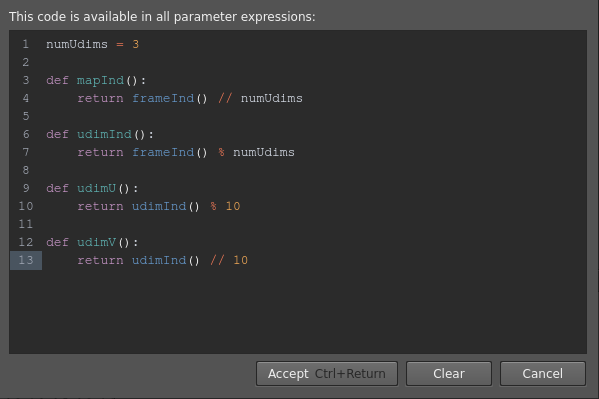The height and width of the screenshot is (399, 599).
Task: Click line number 11 in gutter
Action: [26, 224]
